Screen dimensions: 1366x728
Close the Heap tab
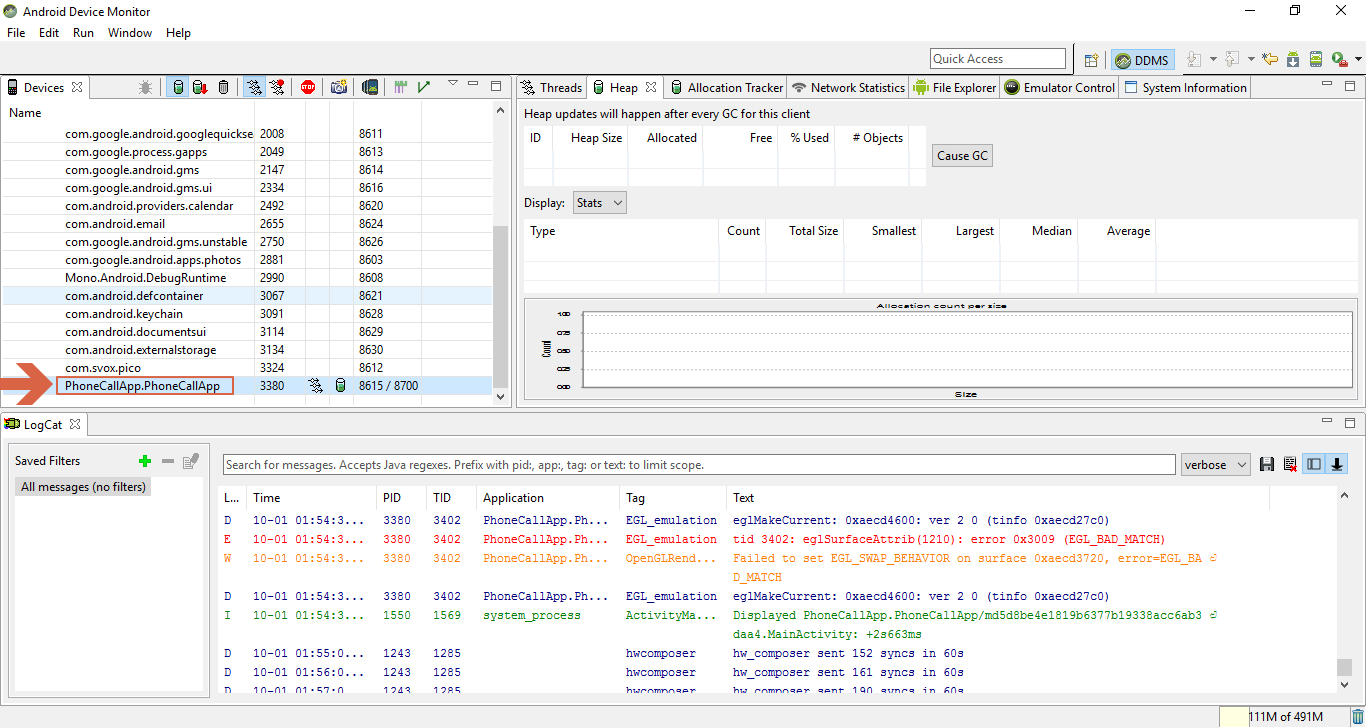pyautogui.click(x=650, y=88)
